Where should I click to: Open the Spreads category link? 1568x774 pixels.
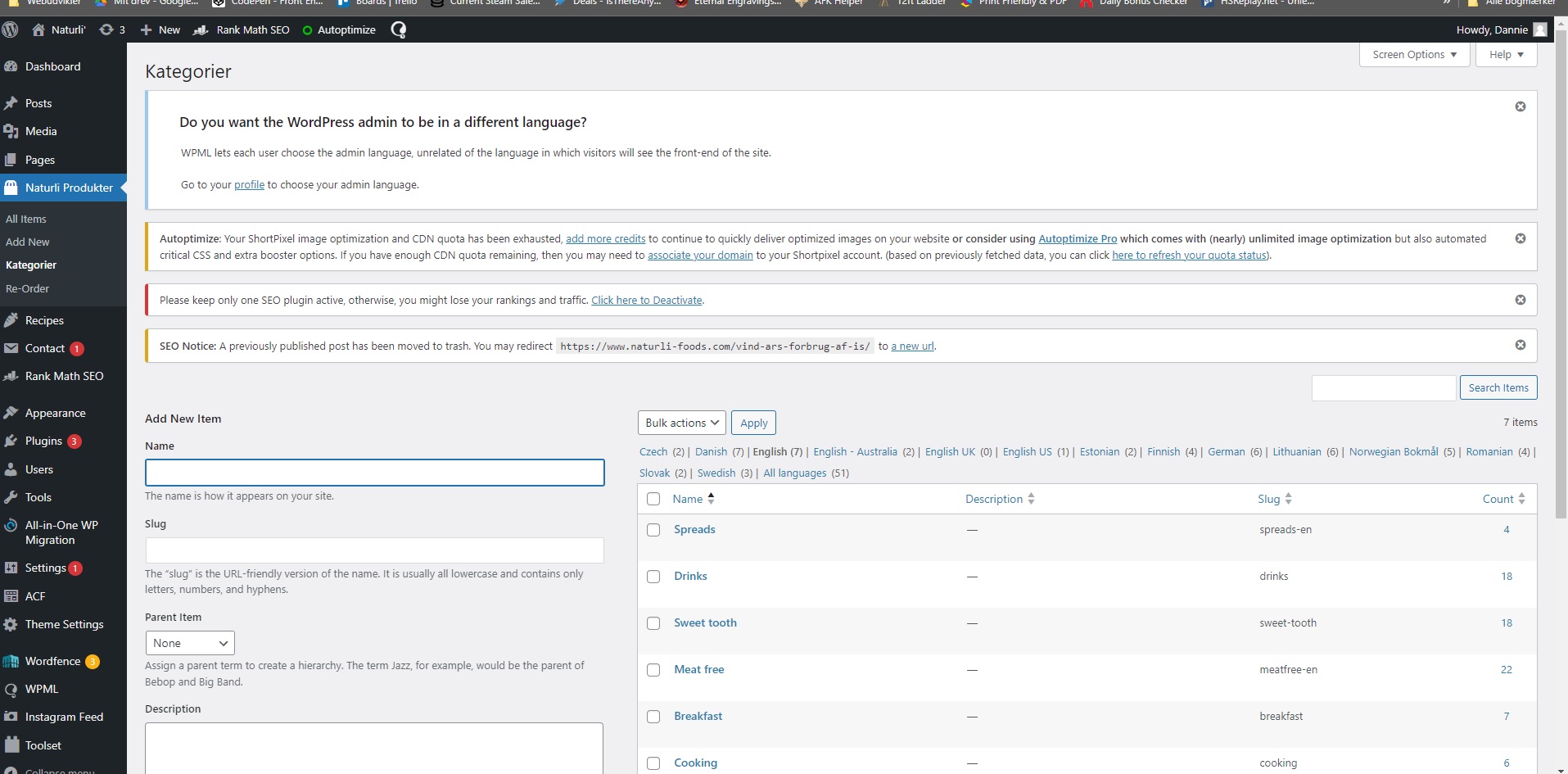pyautogui.click(x=694, y=530)
